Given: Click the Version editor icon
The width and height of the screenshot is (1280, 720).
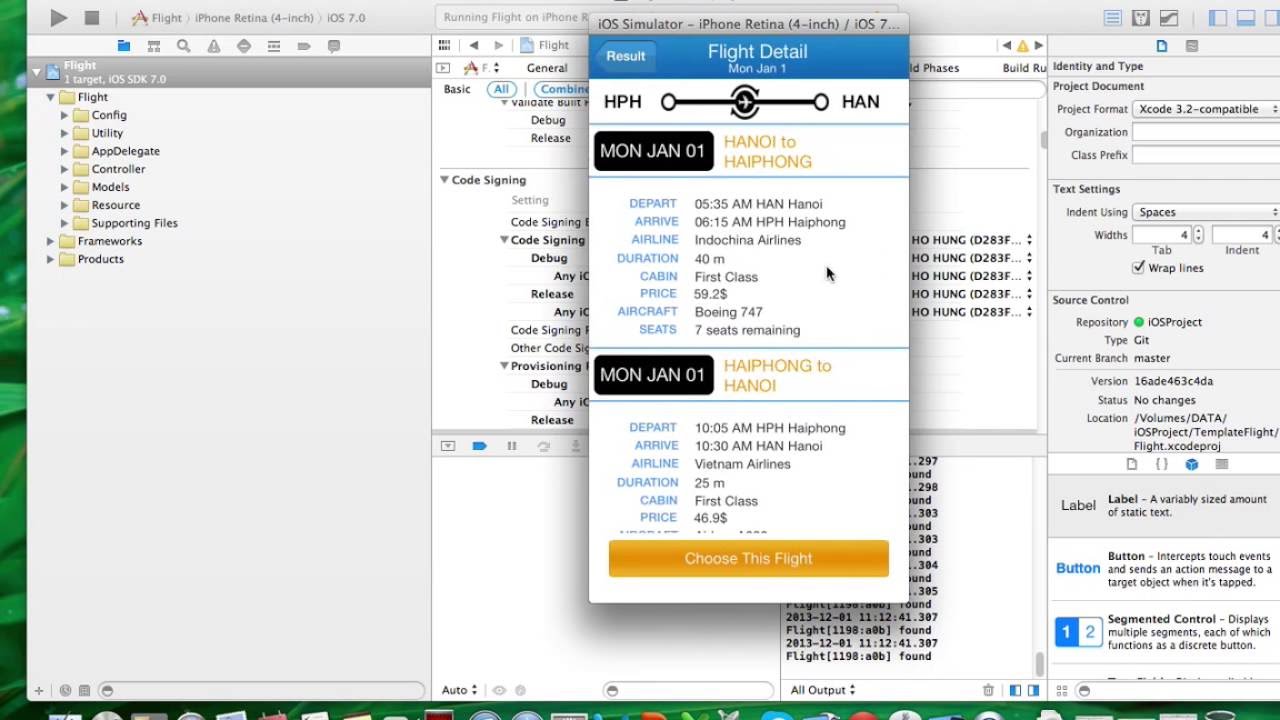Looking at the screenshot, I should click(1168, 18).
